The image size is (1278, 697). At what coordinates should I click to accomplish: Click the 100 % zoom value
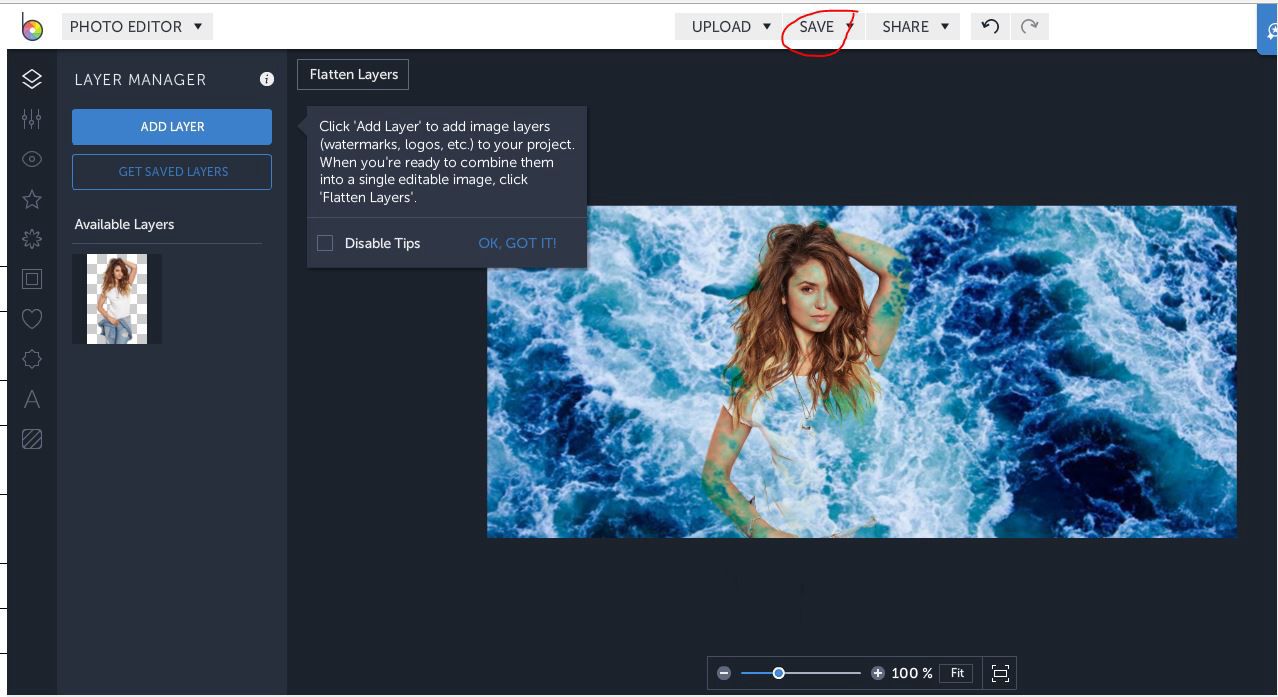[911, 673]
